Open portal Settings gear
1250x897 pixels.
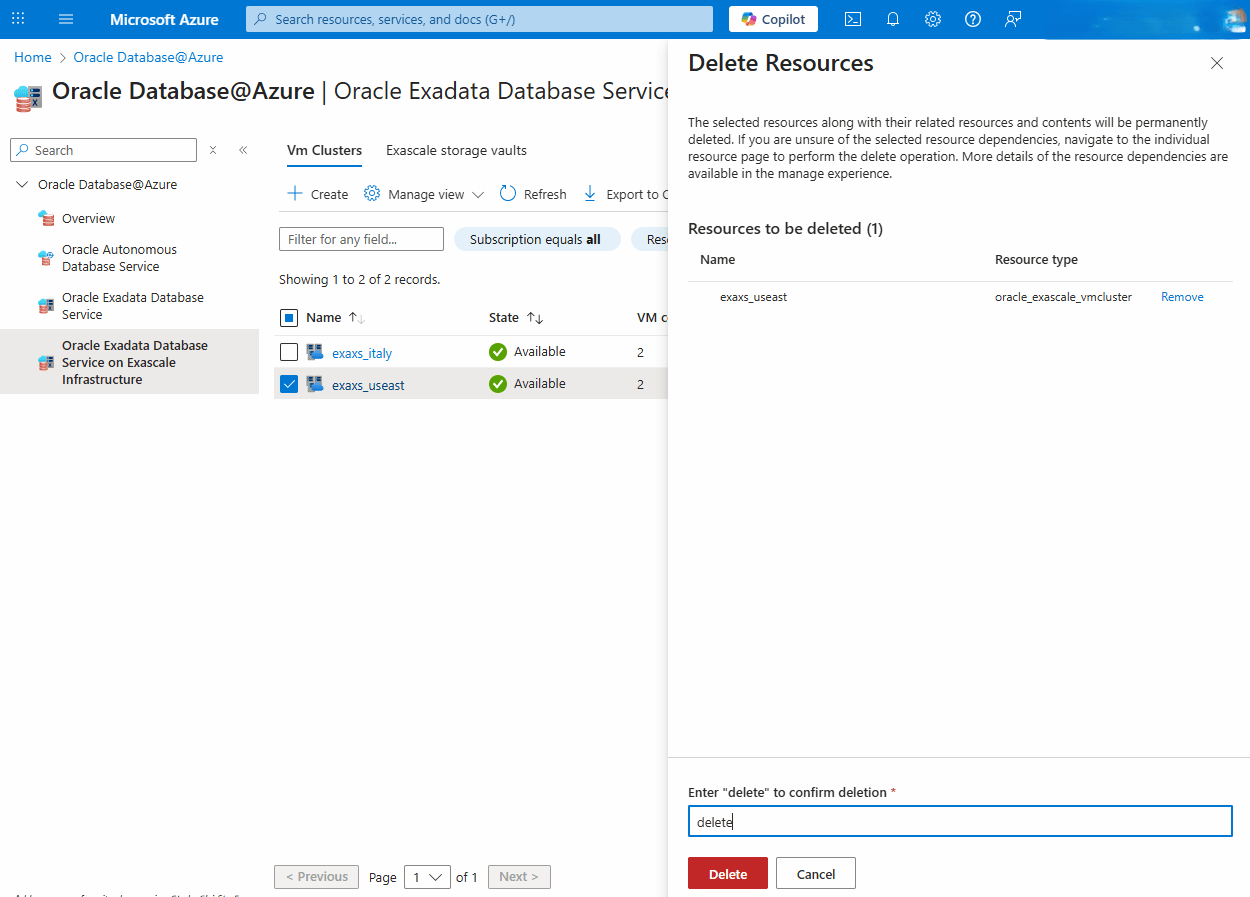pyautogui.click(x=932, y=18)
